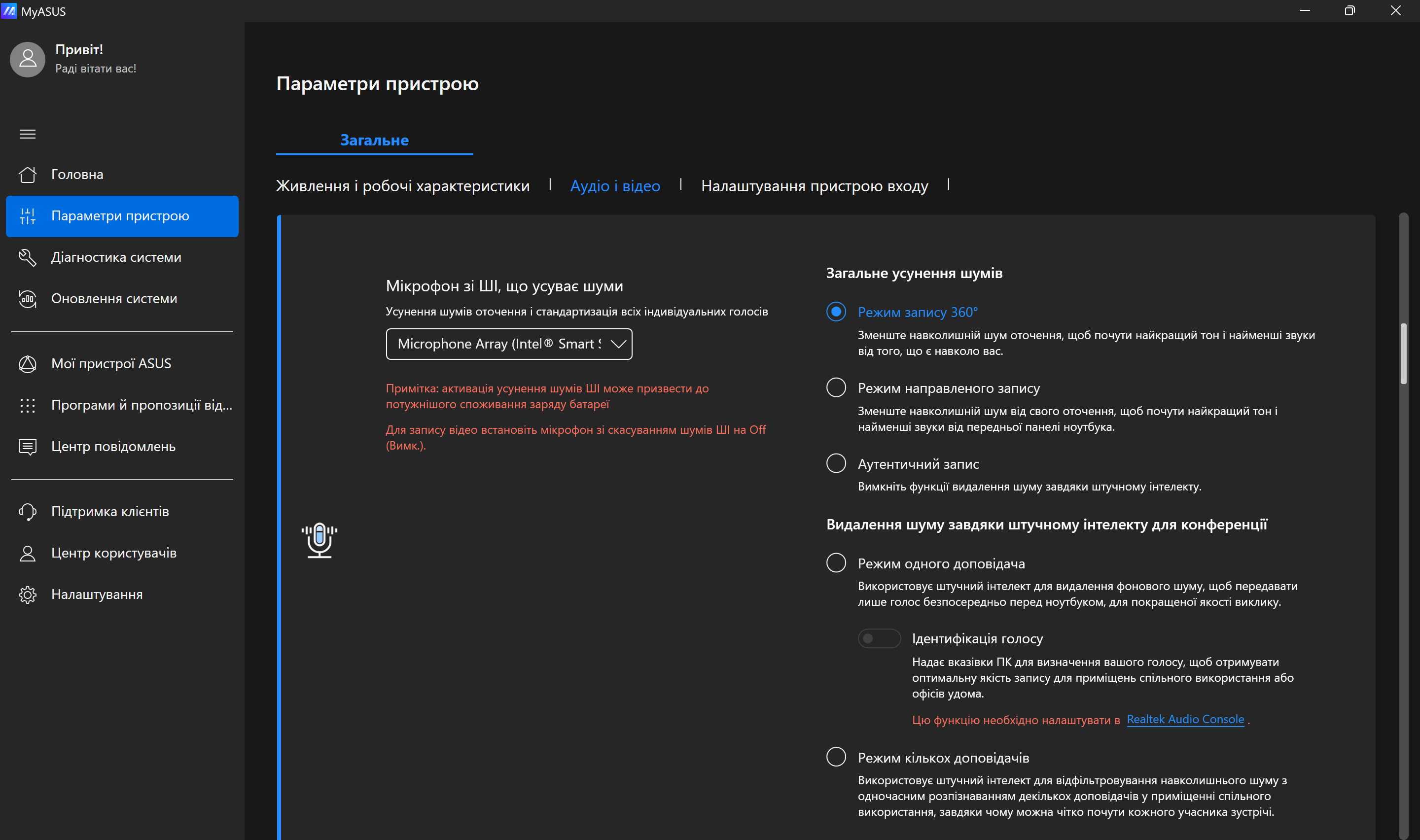1420x840 pixels.
Task: Toggle the Ідентифікація голосу switch
Action: (x=878, y=638)
